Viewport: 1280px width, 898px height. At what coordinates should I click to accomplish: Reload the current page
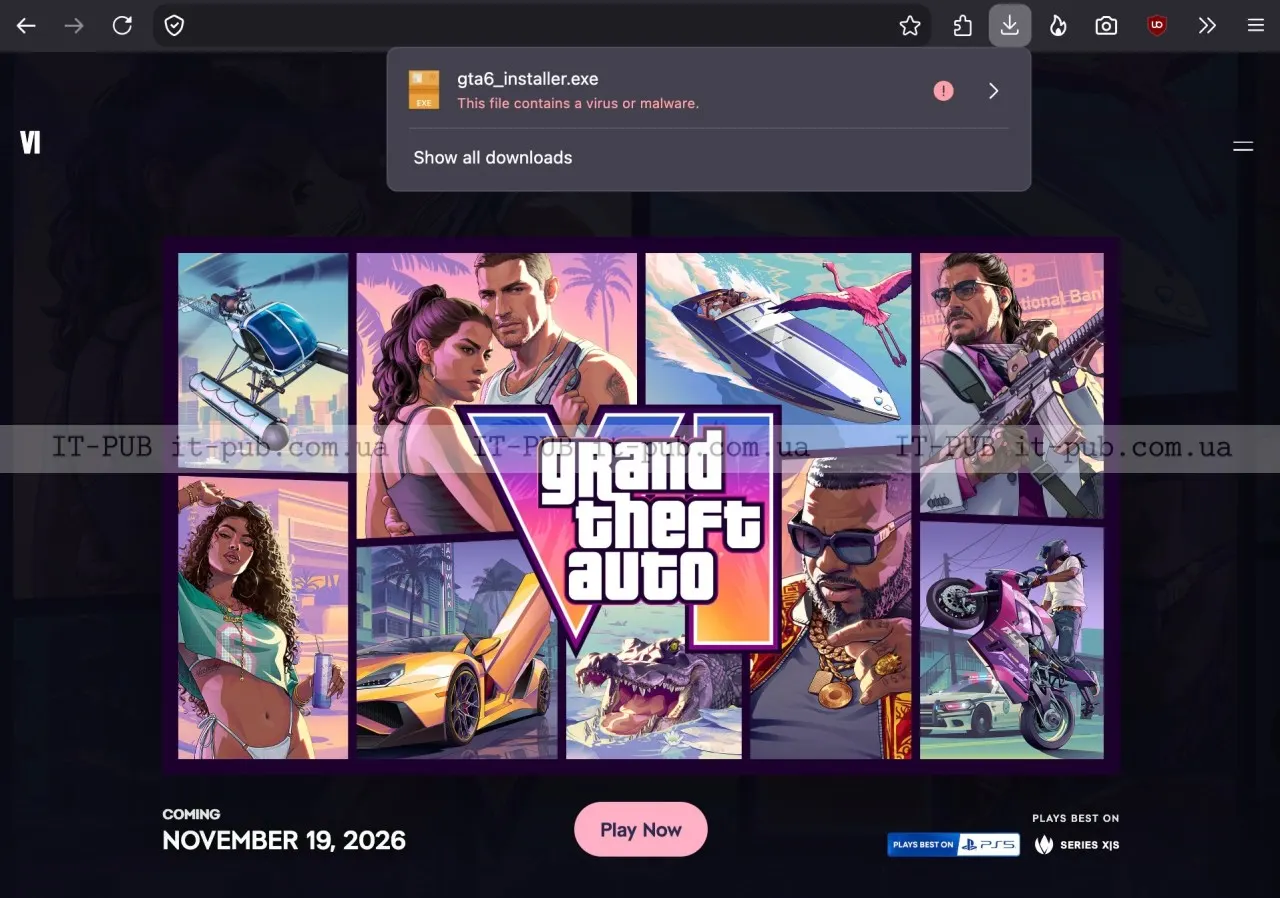pos(122,26)
